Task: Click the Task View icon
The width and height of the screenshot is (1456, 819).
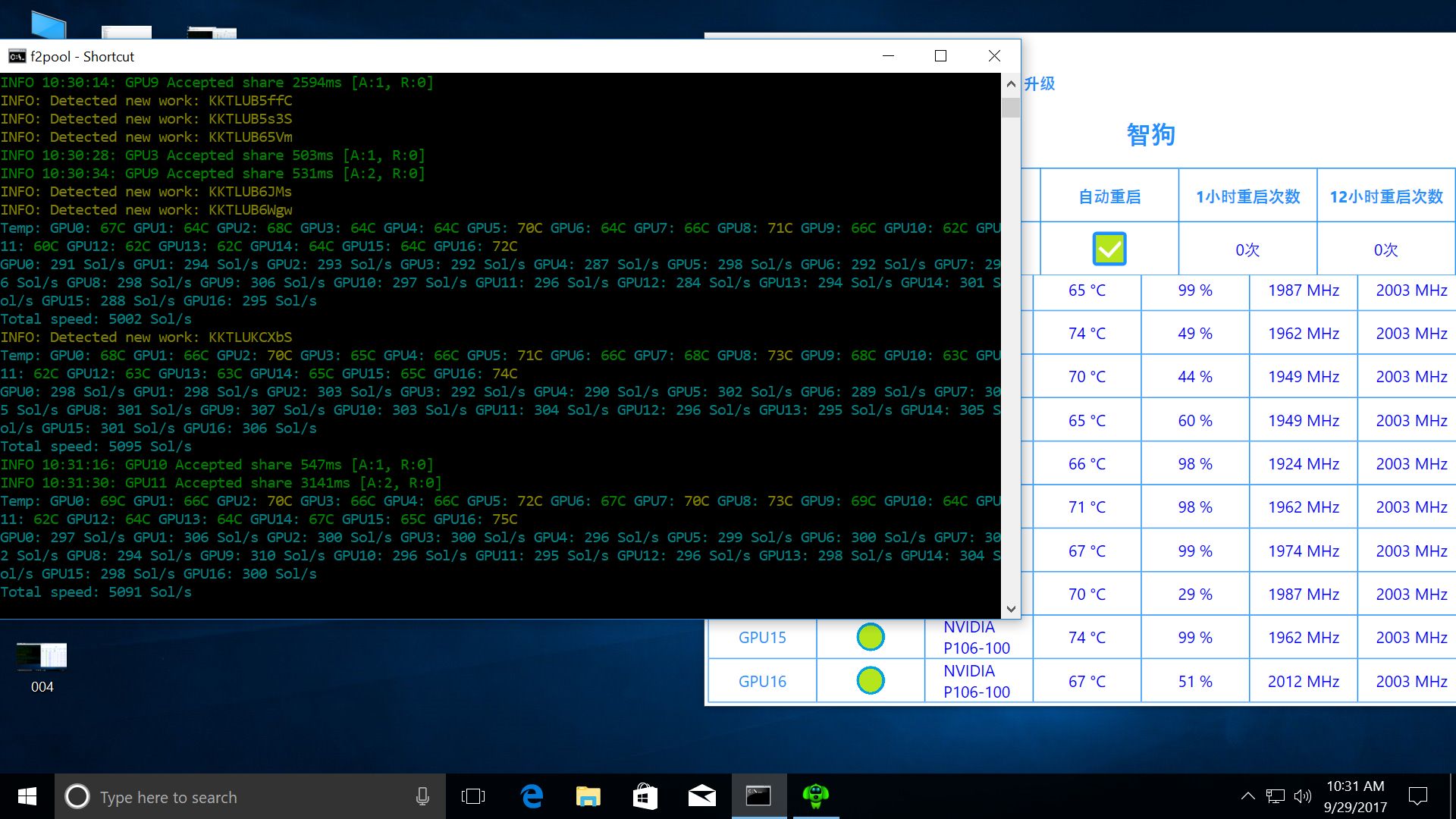Action: (x=472, y=796)
